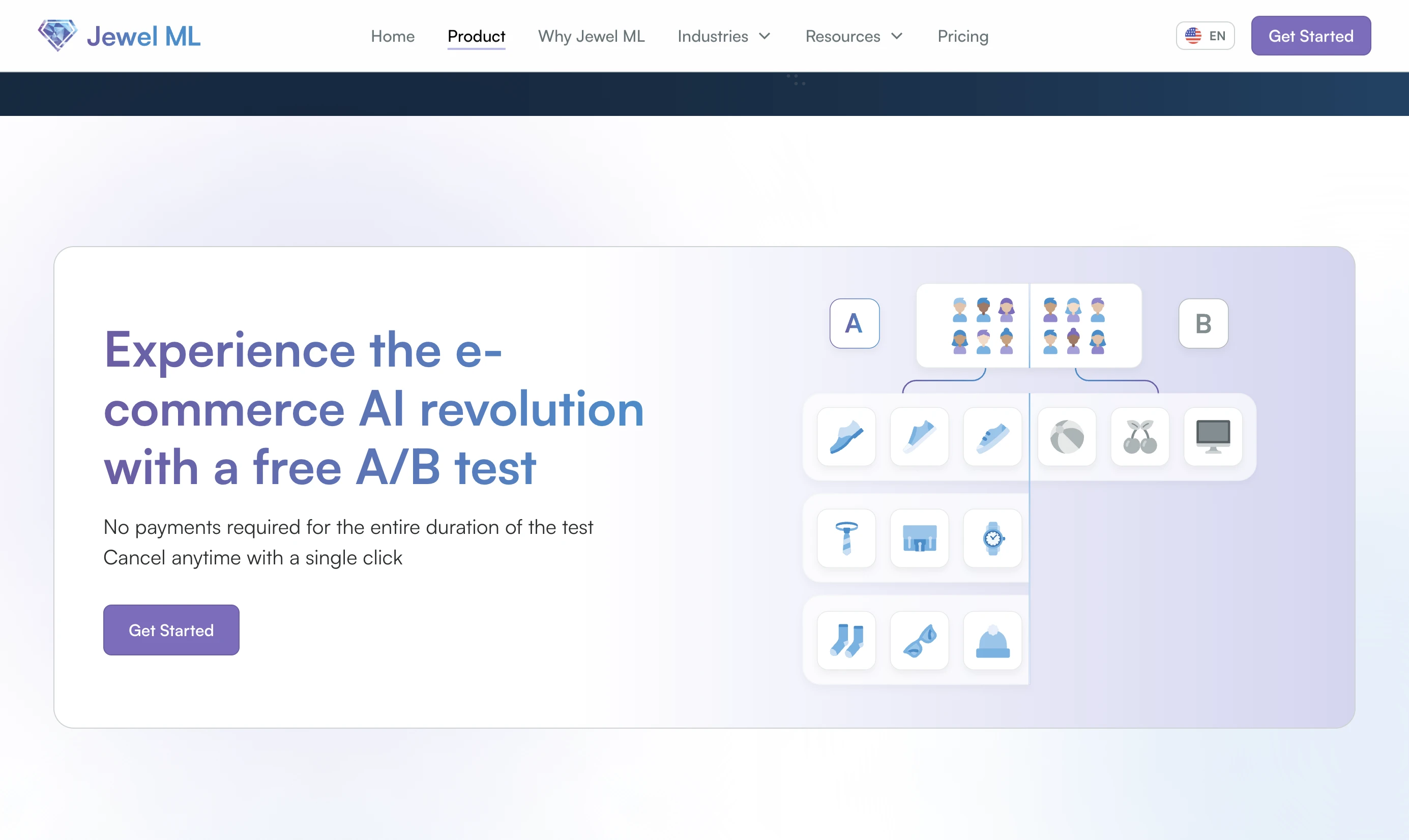
Task: Click the user group avatars panel
Action: point(1029,326)
